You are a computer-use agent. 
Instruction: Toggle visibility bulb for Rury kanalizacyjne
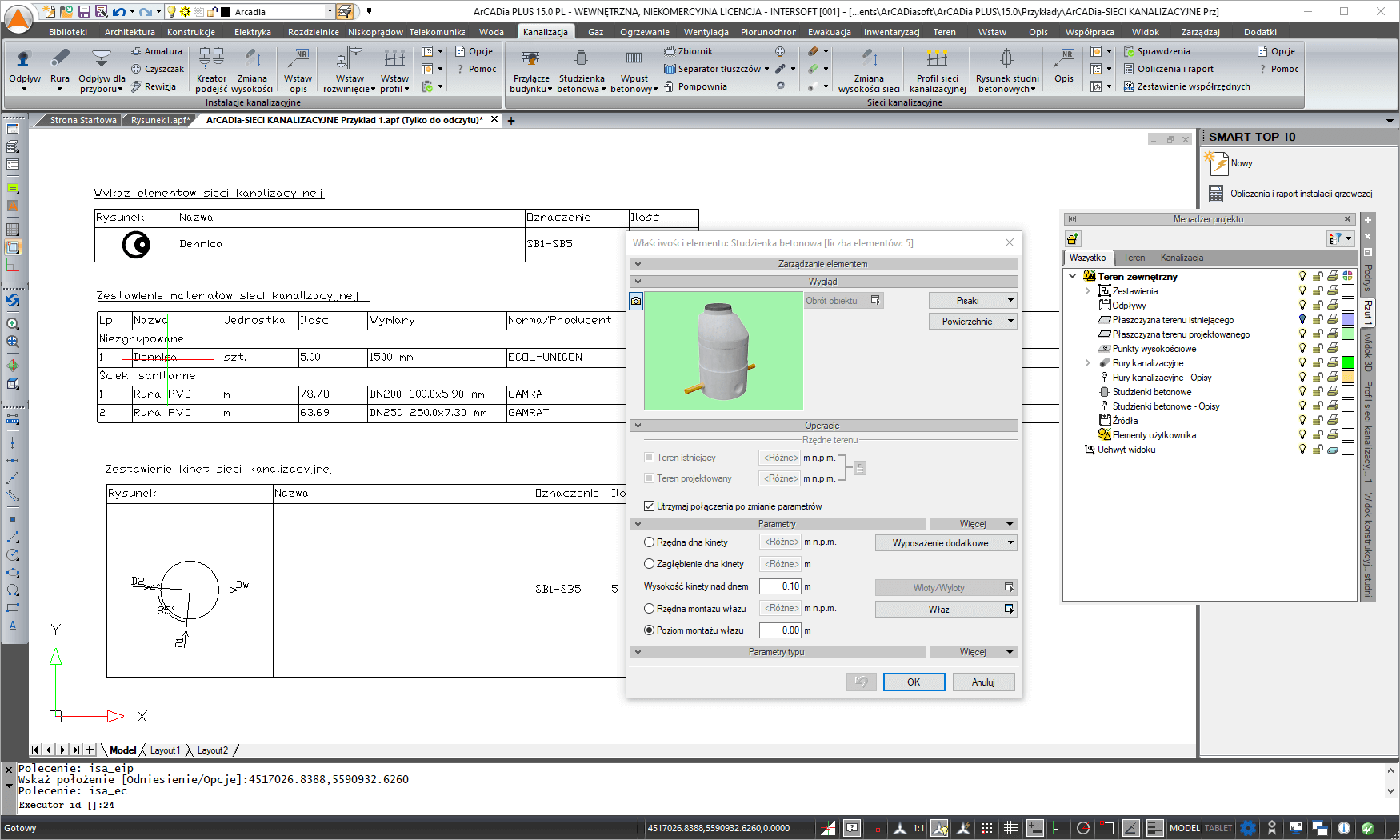pos(1302,363)
